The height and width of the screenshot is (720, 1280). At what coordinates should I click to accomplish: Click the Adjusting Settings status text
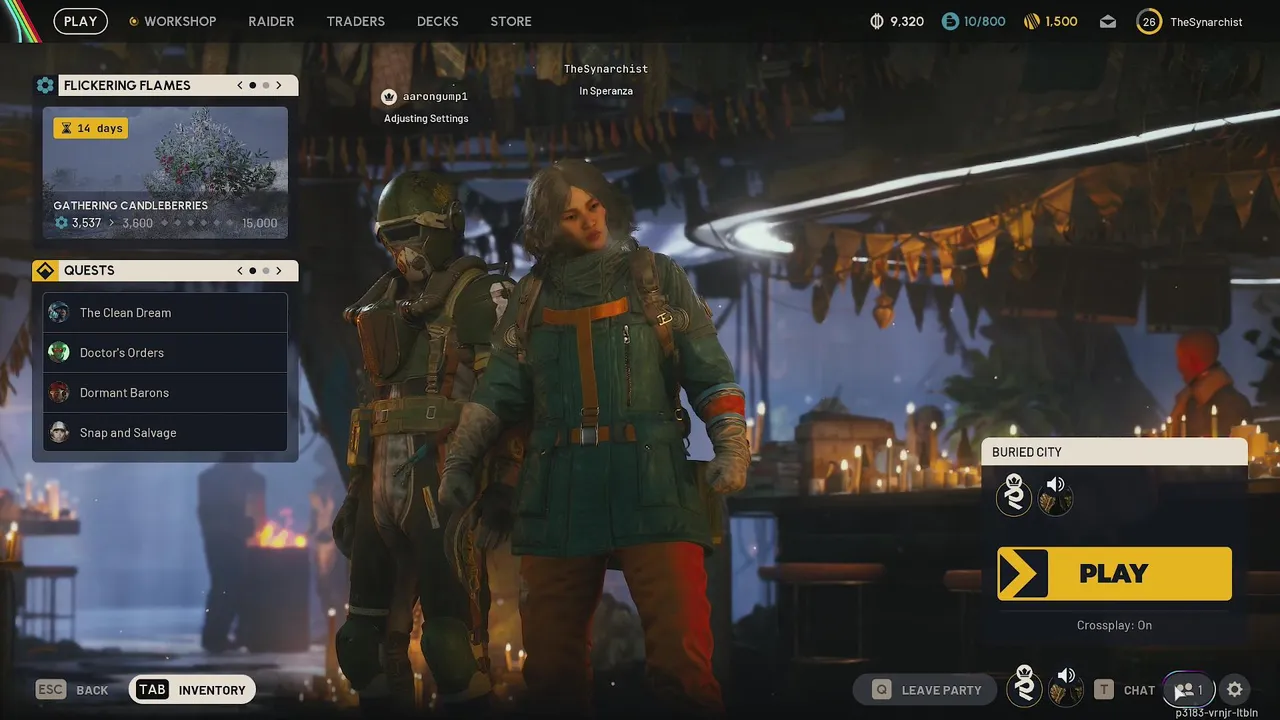tap(426, 118)
